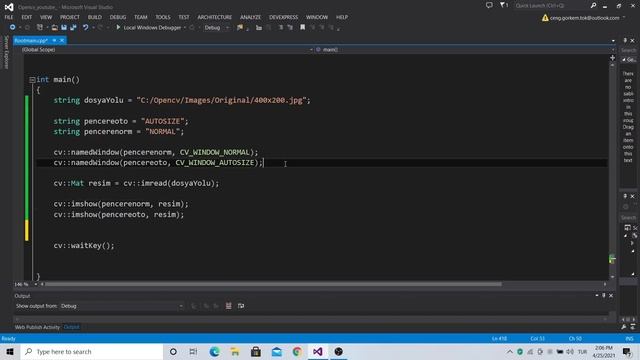
Task: Select Output tab at the bottom
Action: (71, 327)
